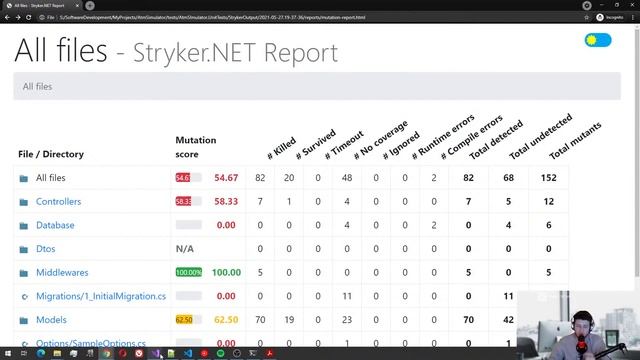Open Adobe Acrobat red icon in taskbar
The height and width of the screenshot is (360, 640).
269,353
